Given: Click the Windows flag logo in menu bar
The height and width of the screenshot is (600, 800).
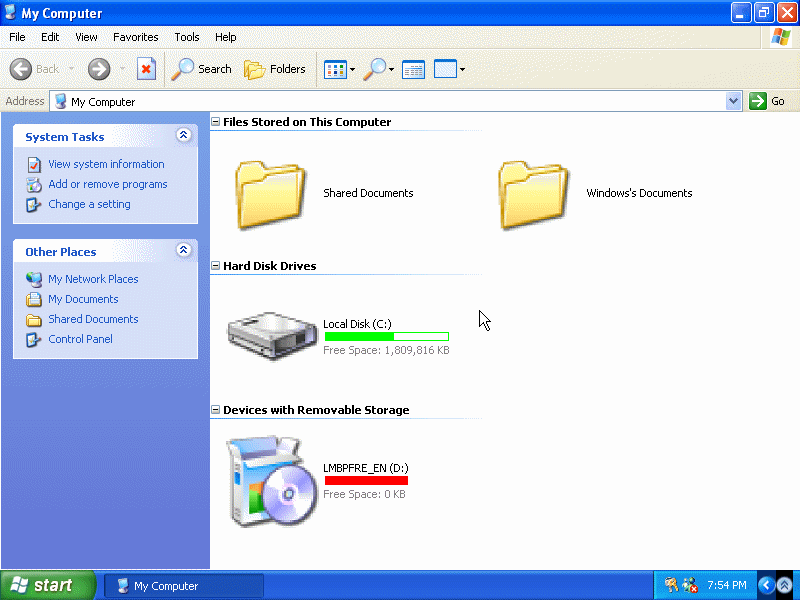Looking at the screenshot, I should pyautogui.click(x=781, y=37).
